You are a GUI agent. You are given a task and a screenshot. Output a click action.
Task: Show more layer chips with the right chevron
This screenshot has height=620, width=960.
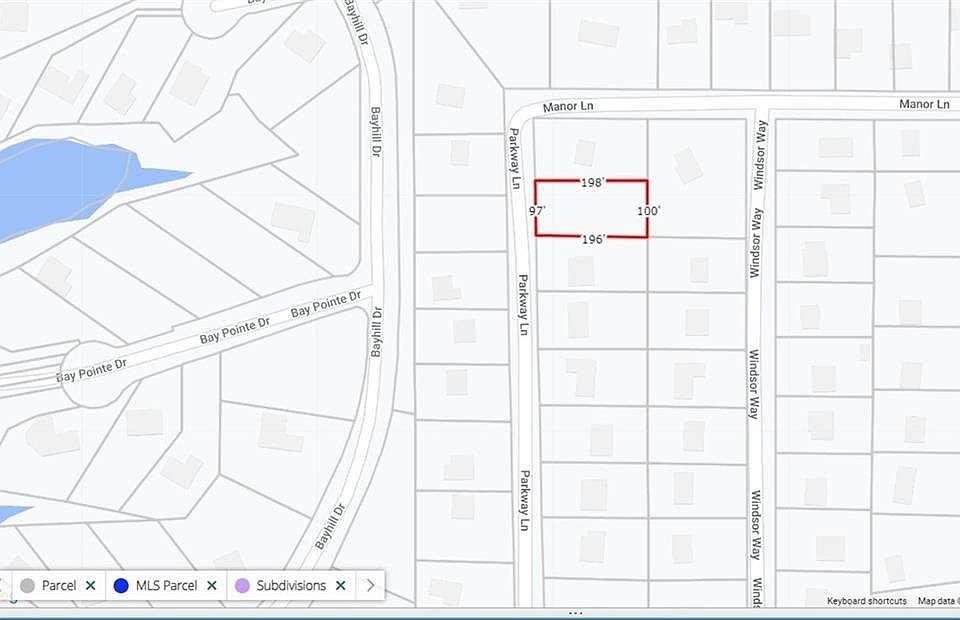(370, 586)
